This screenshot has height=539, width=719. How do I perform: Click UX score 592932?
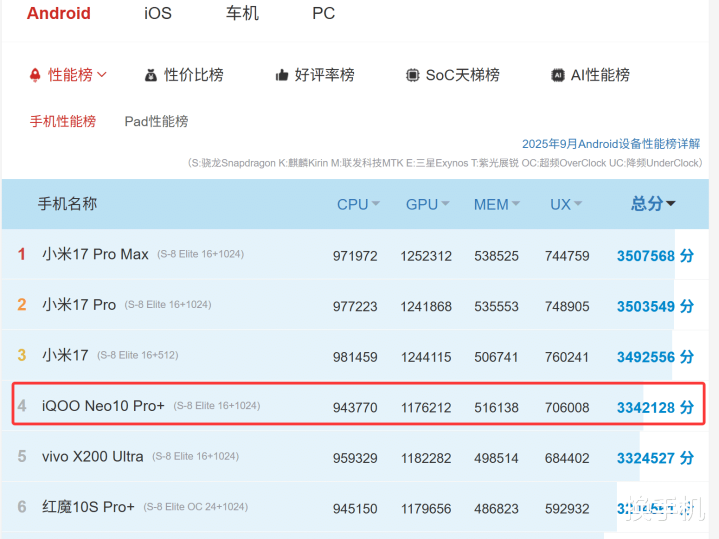(567, 509)
